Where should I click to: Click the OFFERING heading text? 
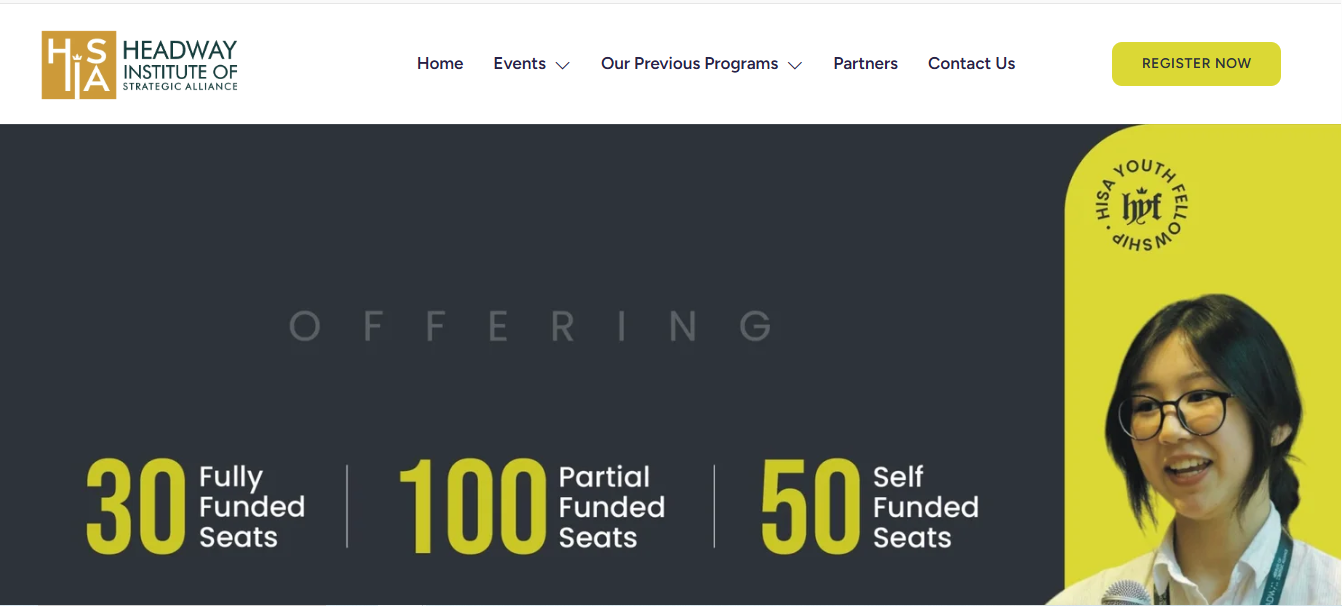pyautogui.click(x=531, y=326)
